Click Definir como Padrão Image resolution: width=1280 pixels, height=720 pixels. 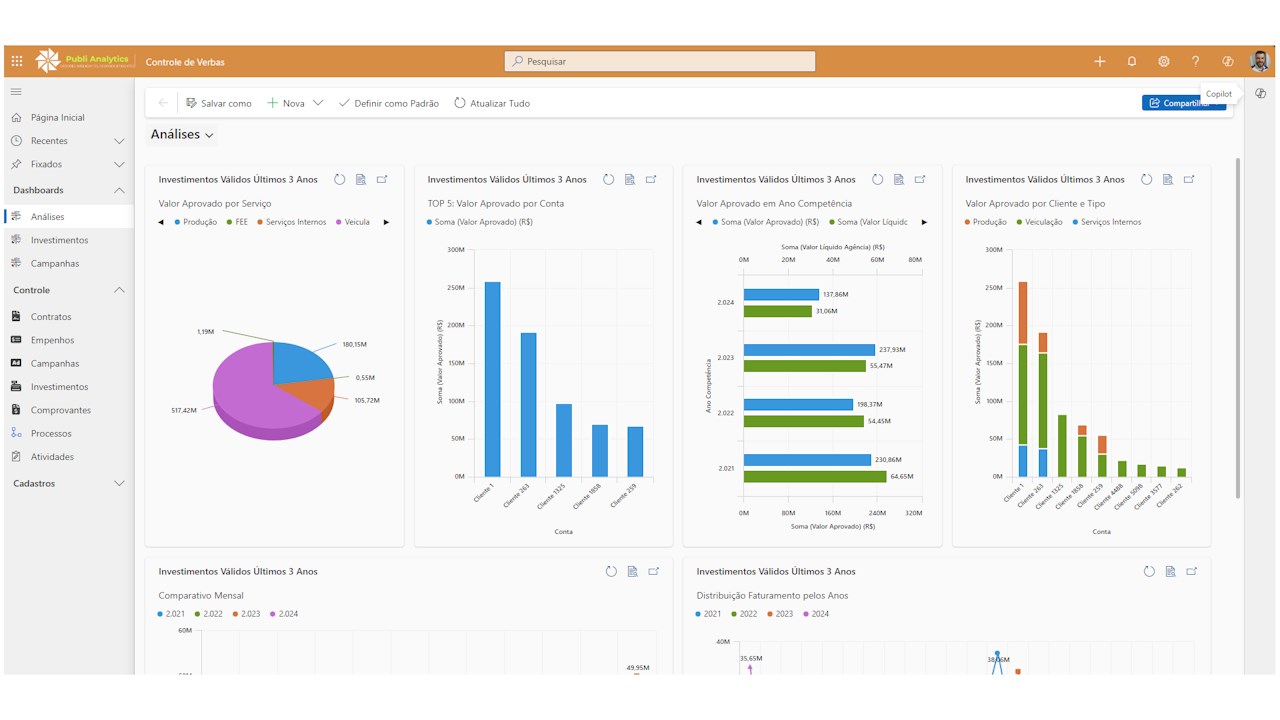pos(389,103)
